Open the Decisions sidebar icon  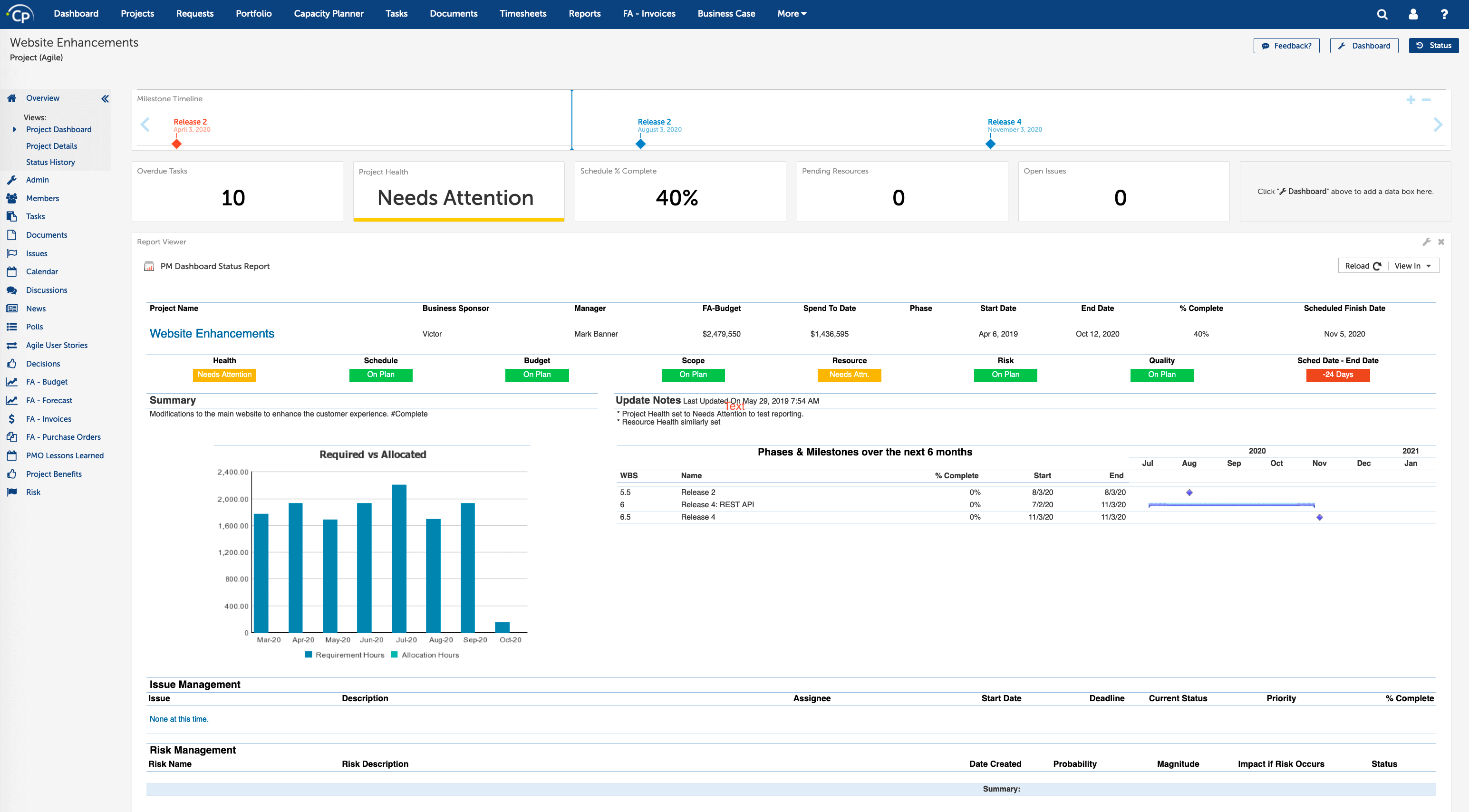point(12,363)
